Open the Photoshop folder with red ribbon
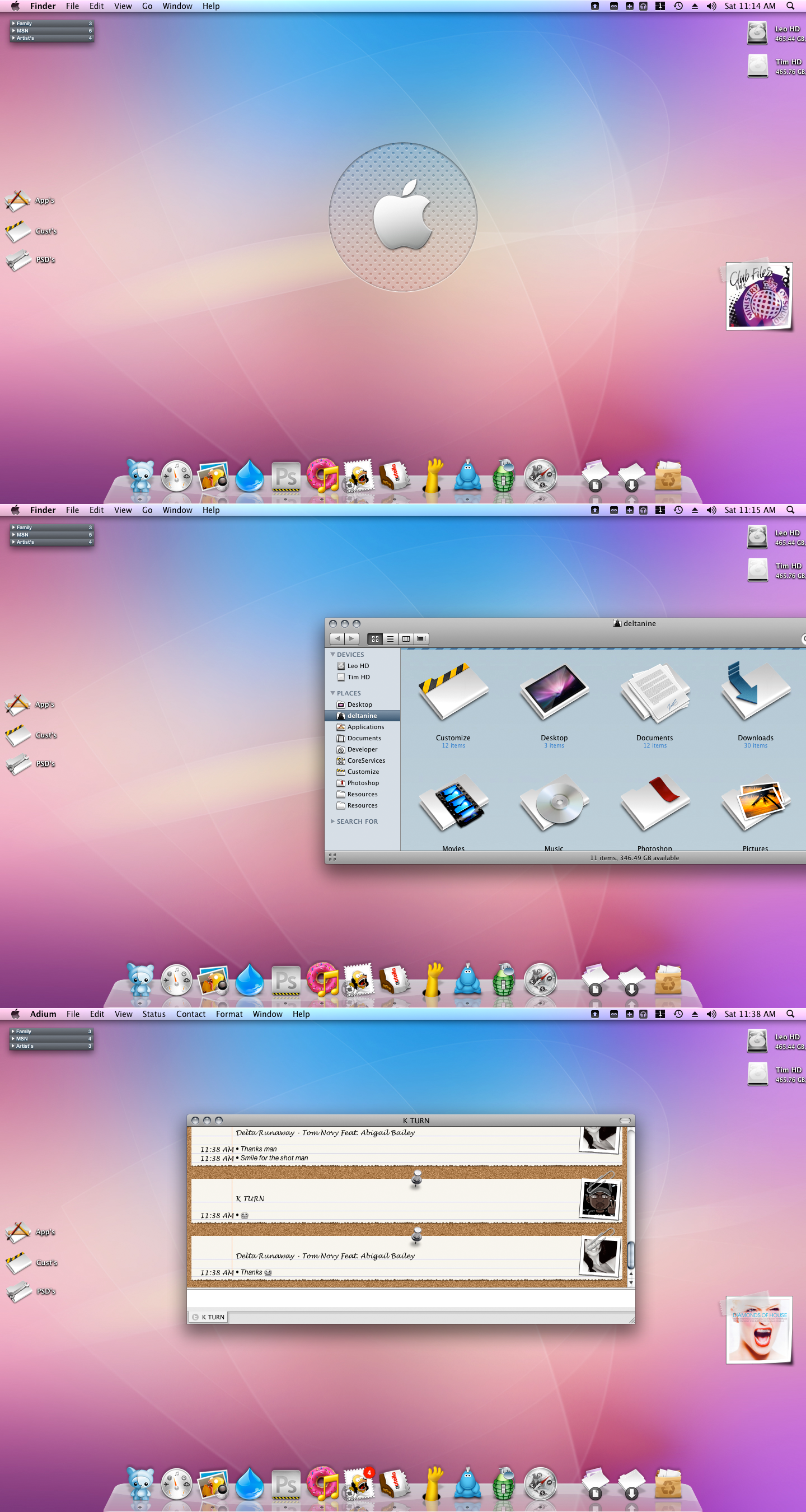This screenshot has width=806, height=1512. [x=655, y=803]
